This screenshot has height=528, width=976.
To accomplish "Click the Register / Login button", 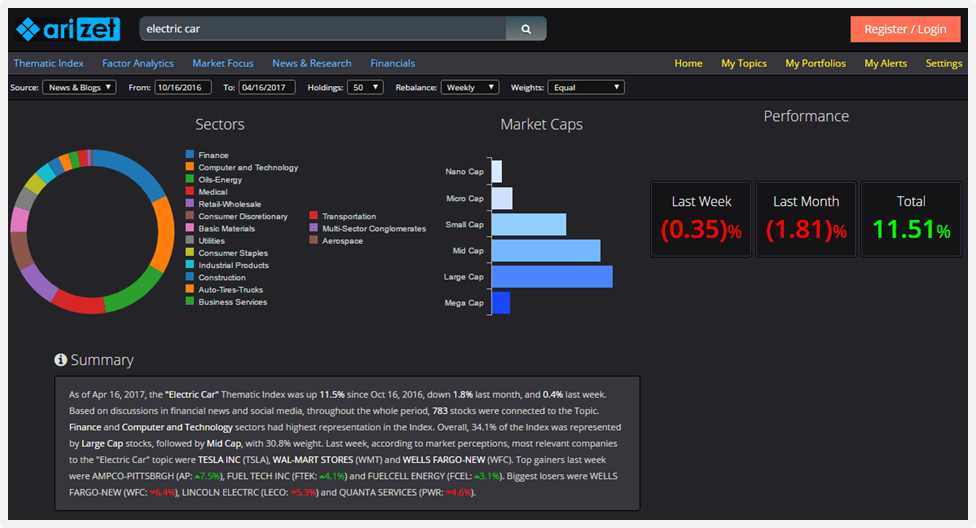I will [x=905, y=29].
